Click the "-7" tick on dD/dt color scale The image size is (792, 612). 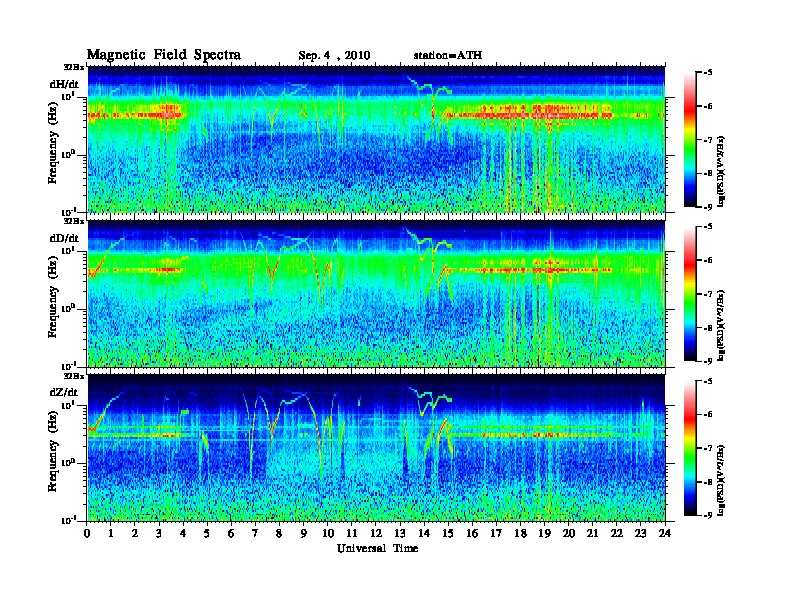(x=708, y=294)
